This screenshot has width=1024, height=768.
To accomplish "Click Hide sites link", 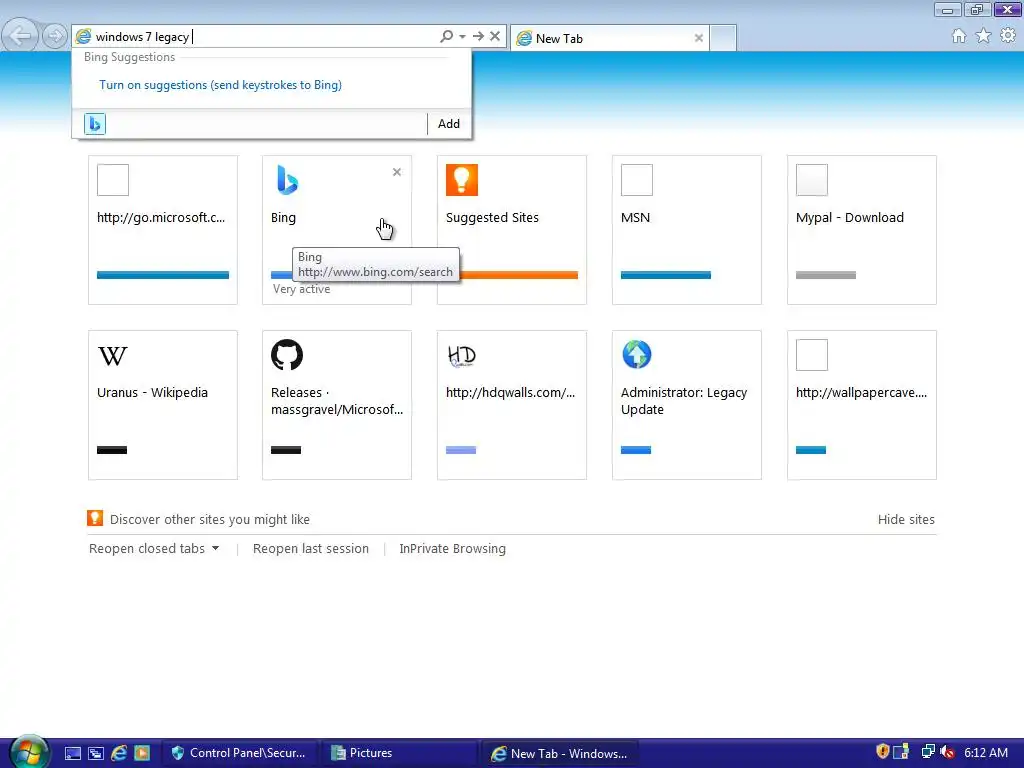I will (906, 520).
